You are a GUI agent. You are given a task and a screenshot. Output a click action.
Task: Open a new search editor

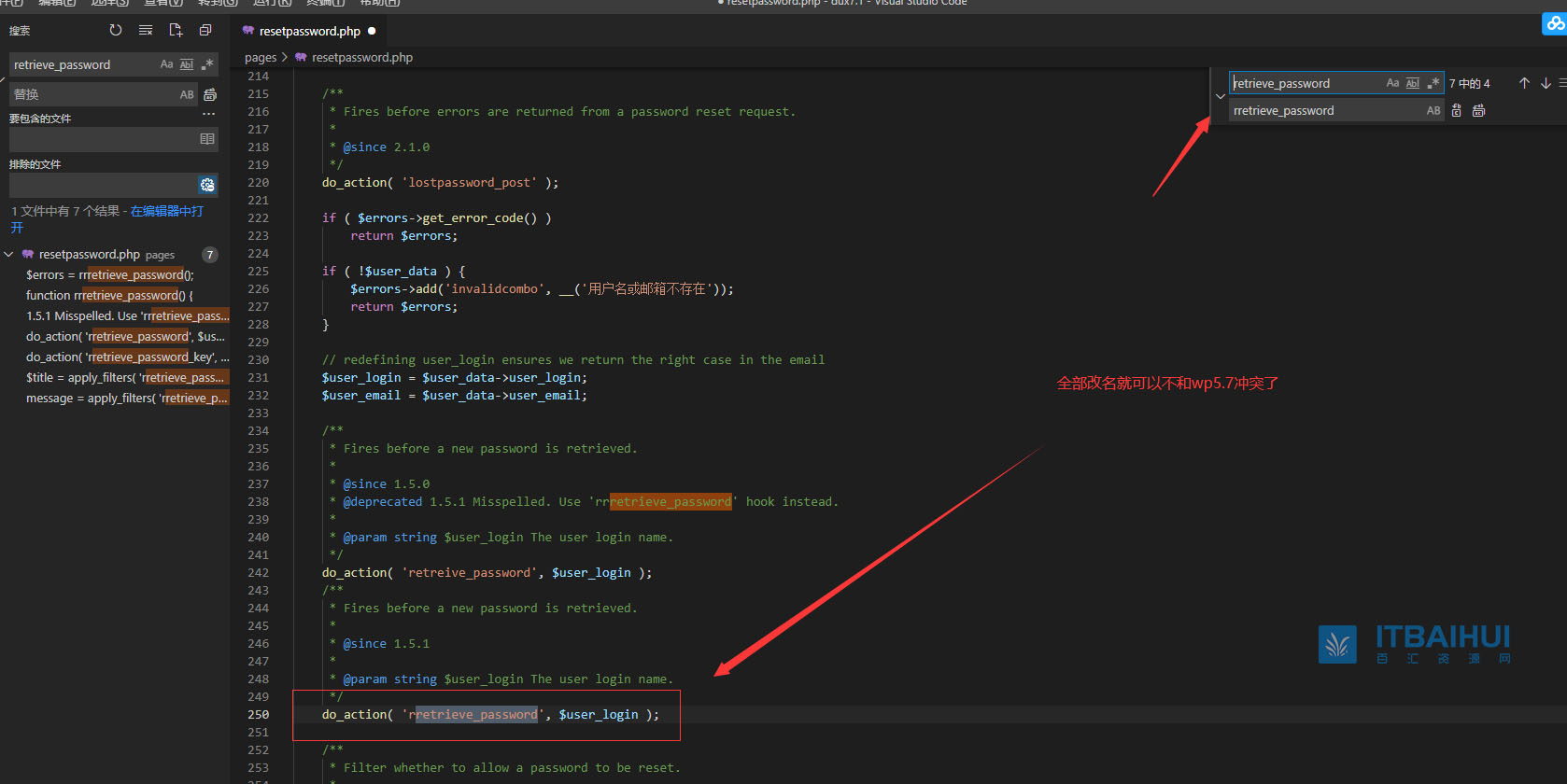[x=176, y=30]
